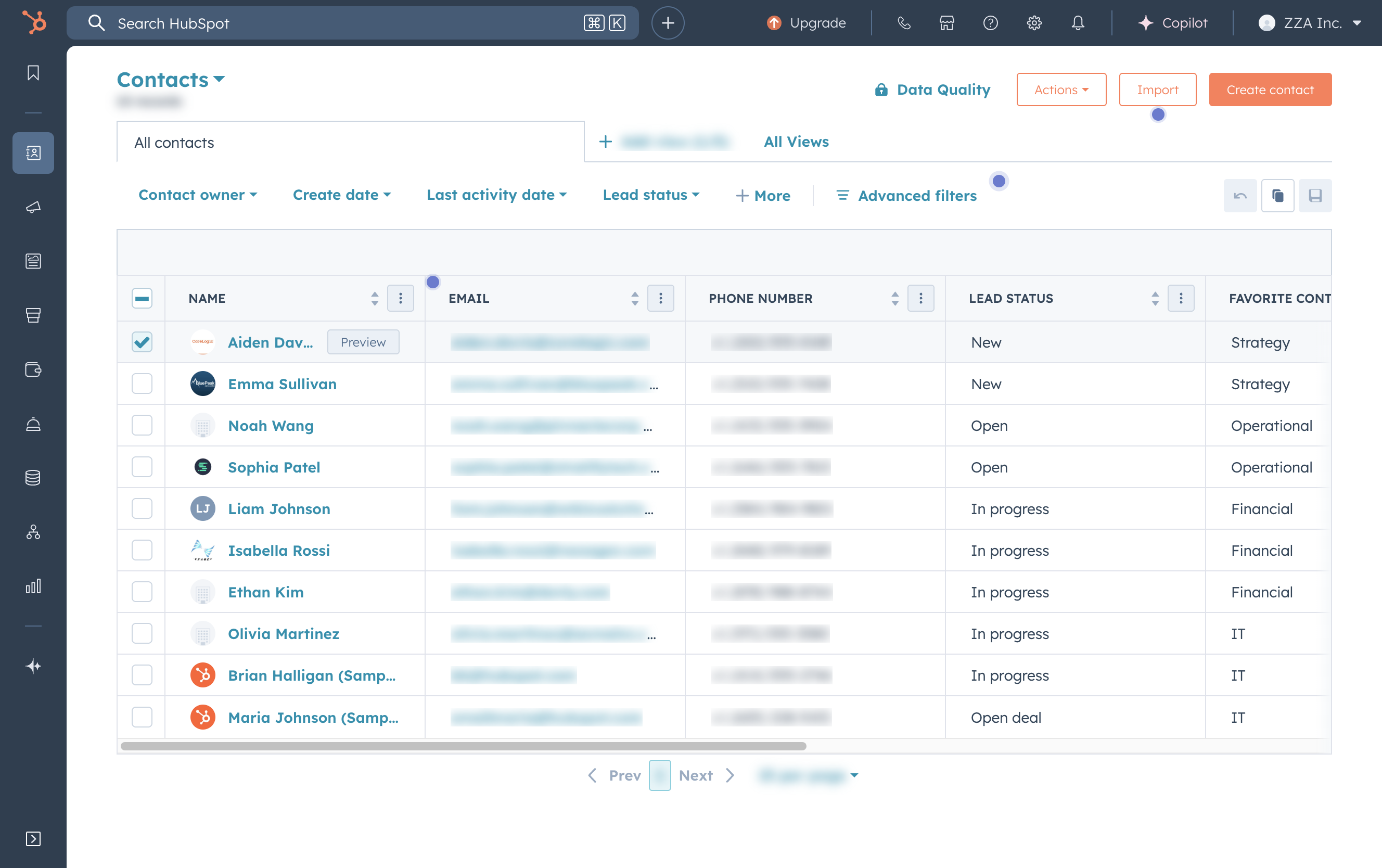
Task: Open the Notifications bell icon
Action: click(x=1078, y=23)
